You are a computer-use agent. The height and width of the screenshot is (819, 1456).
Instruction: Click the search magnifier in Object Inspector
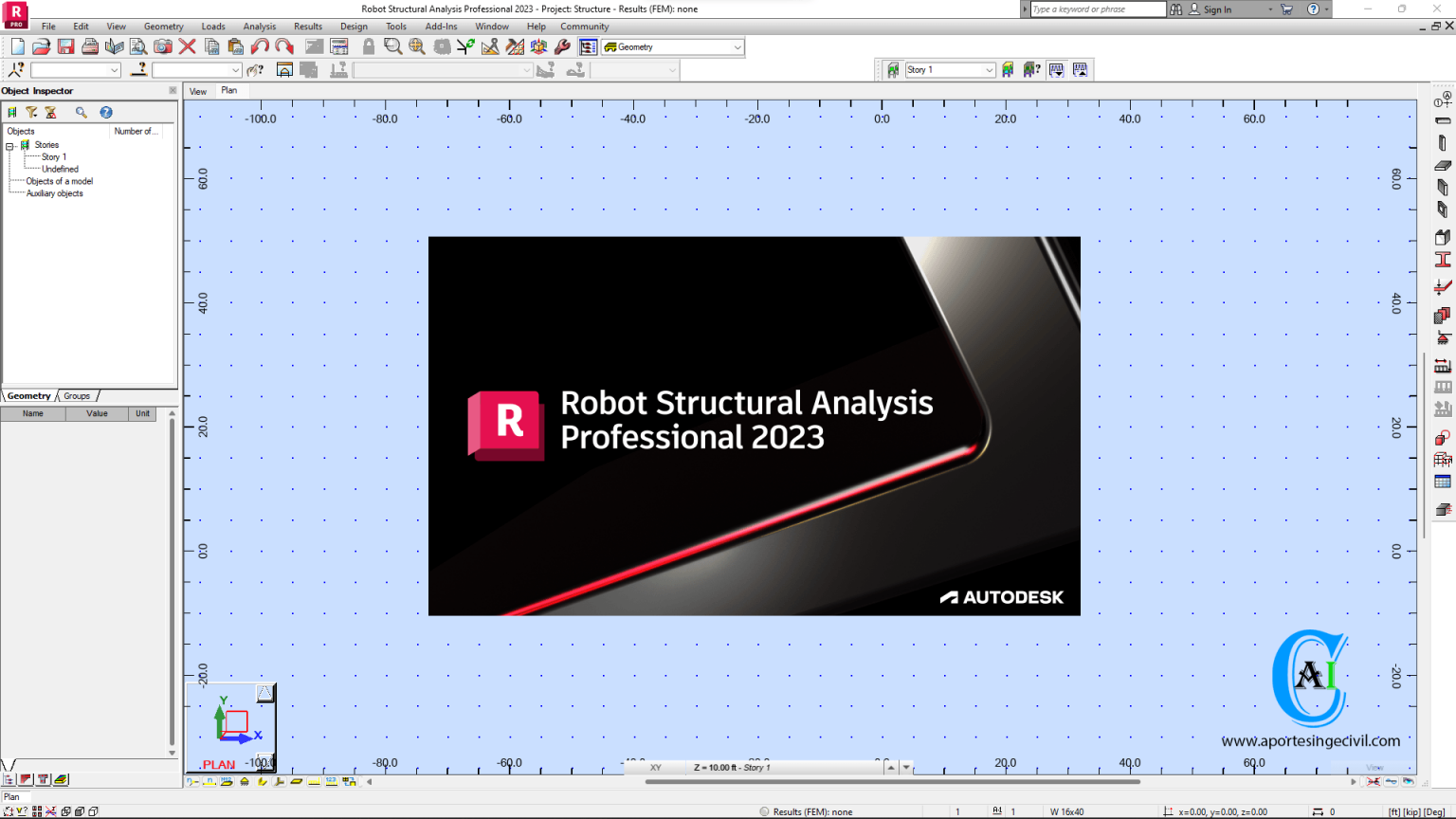(x=81, y=112)
